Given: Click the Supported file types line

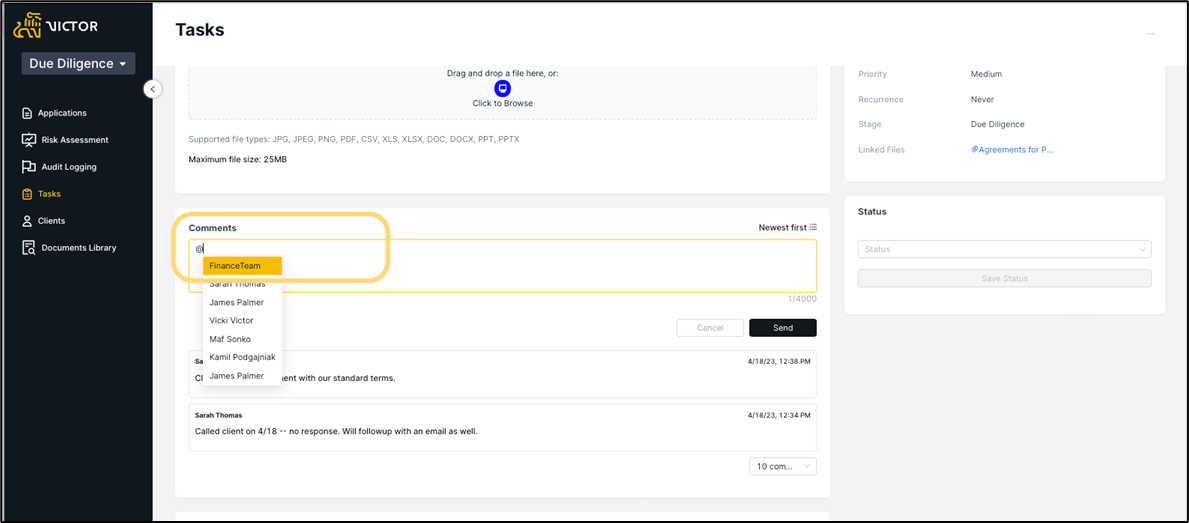Looking at the screenshot, I should [x=353, y=139].
